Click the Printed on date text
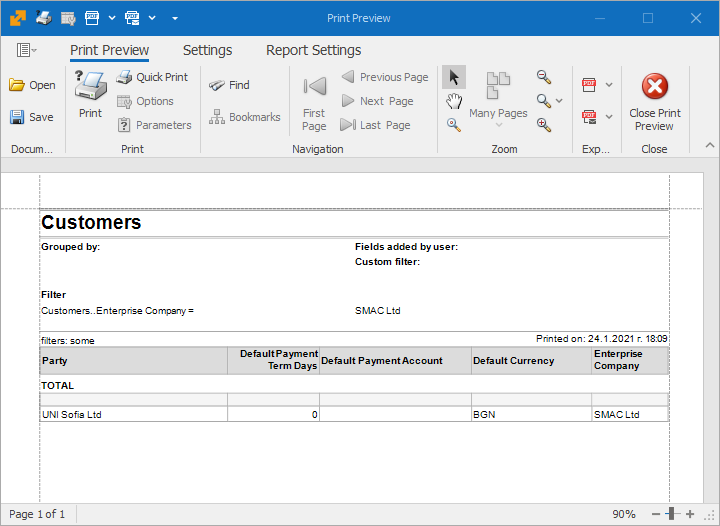 tap(602, 339)
